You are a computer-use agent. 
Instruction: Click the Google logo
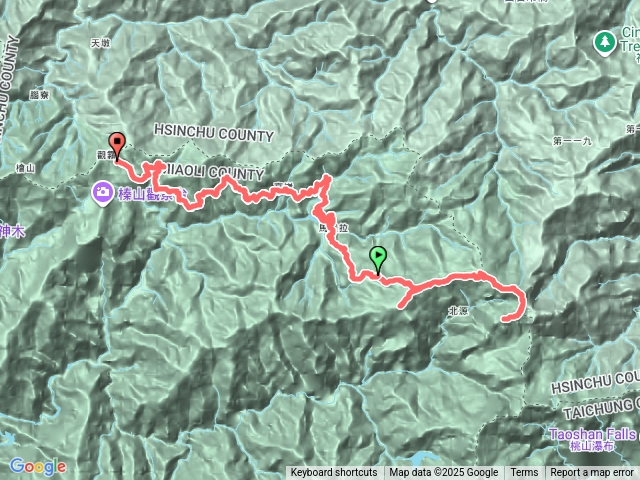pyautogui.click(x=38, y=467)
